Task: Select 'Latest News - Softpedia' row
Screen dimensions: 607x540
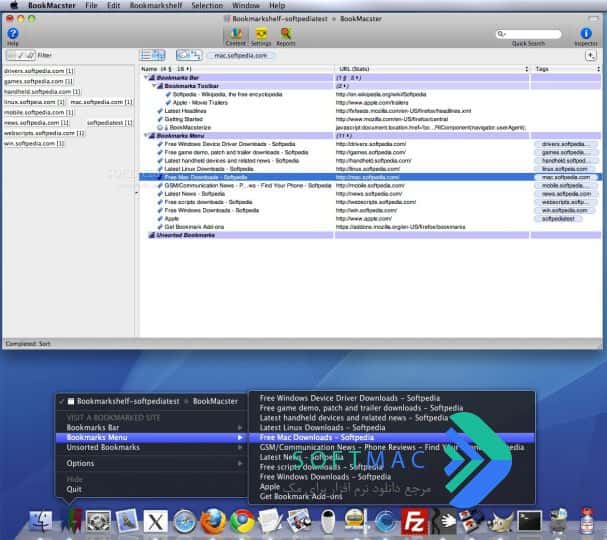Action: point(370,194)
